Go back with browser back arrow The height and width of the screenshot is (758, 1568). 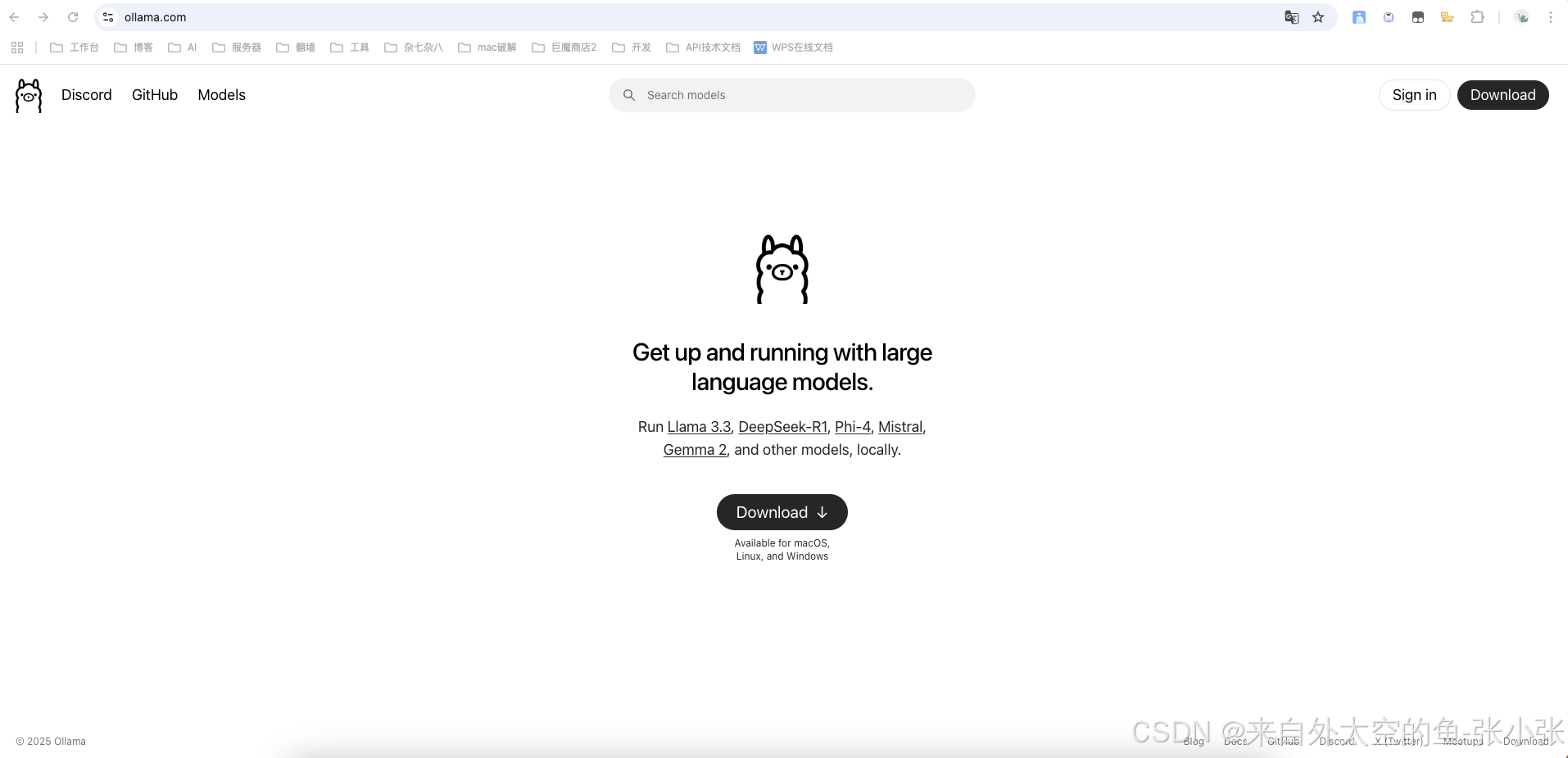tap(14, 17)
